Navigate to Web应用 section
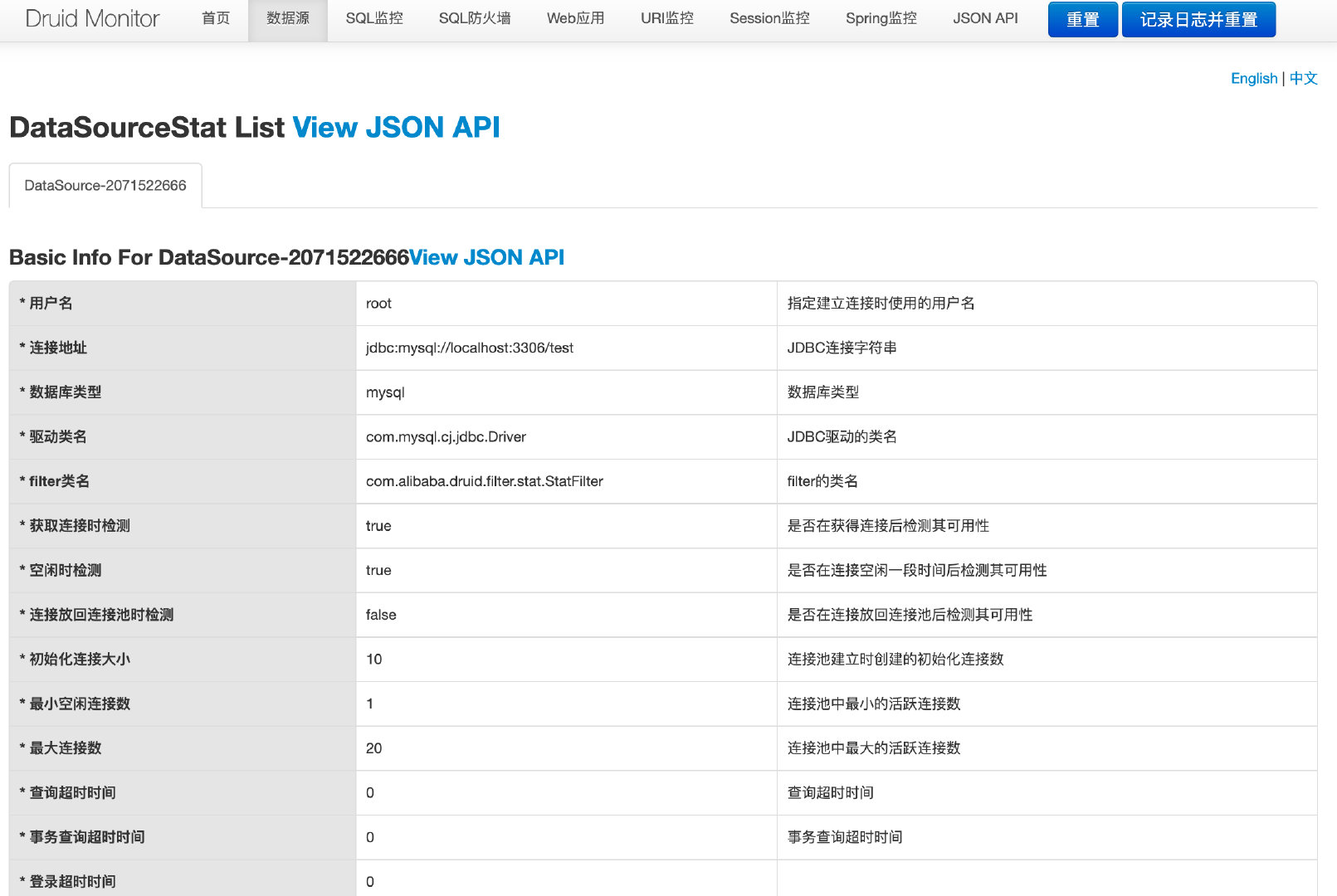The height and width of the screenshot is (896, 1337). tap(575, 18)
